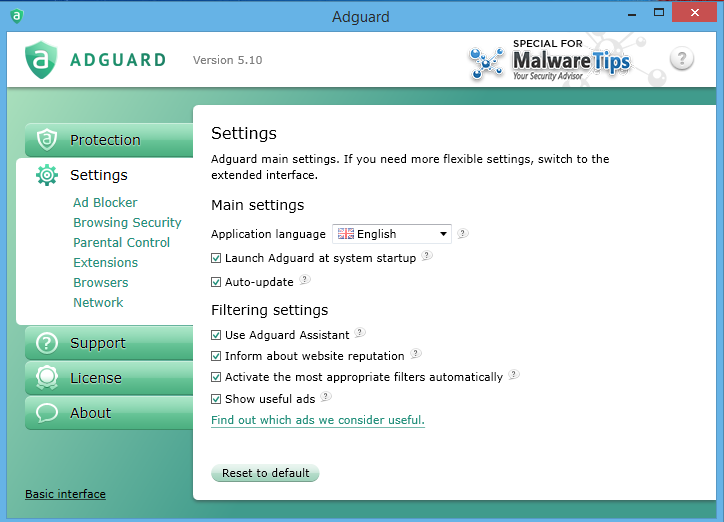Minimize the Adguard window
Image resolution: width=724 pixels, height=522 pixels.
tap(632, 13)
